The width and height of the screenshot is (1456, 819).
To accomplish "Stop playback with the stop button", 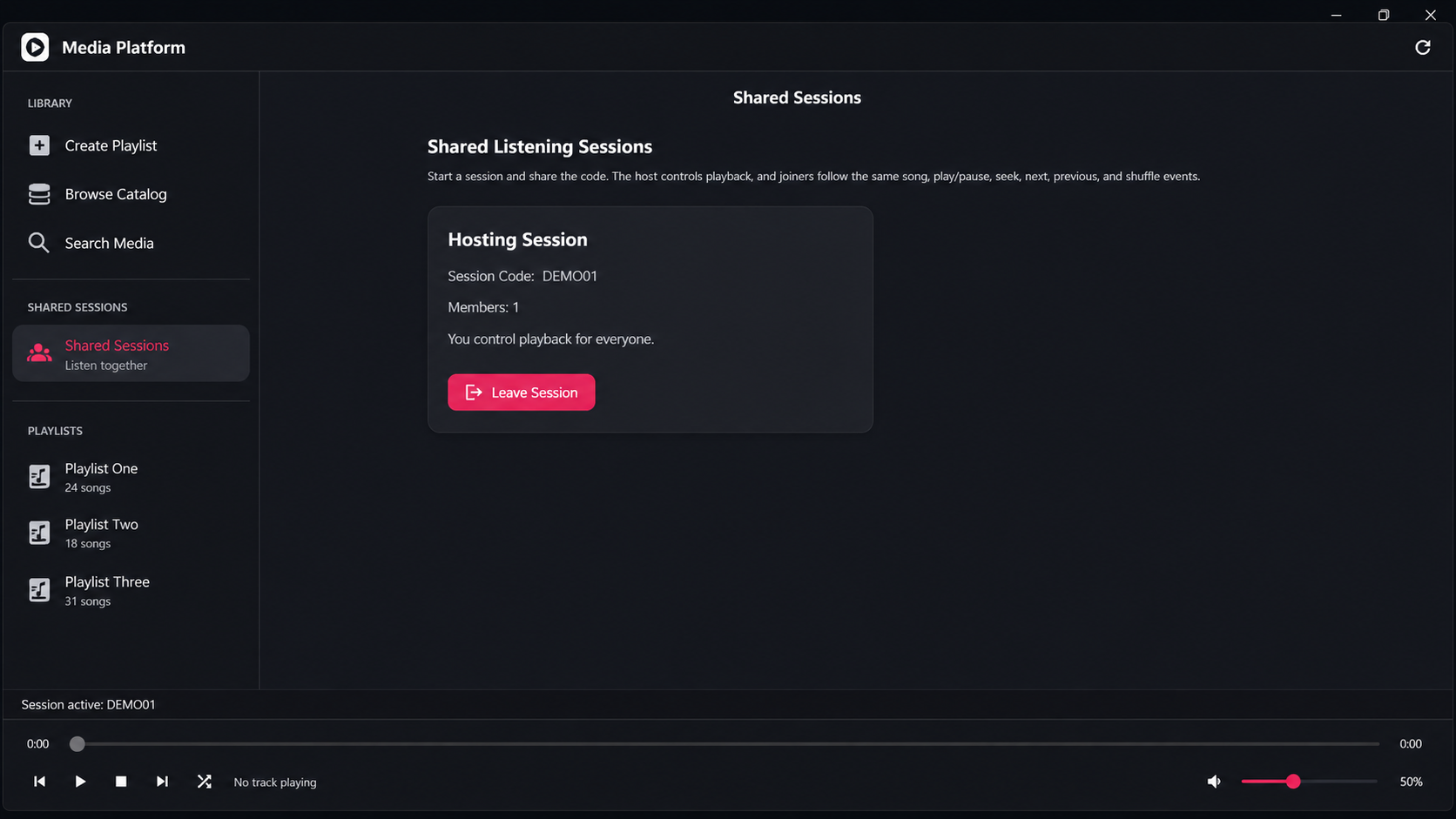I will [121, 782].
